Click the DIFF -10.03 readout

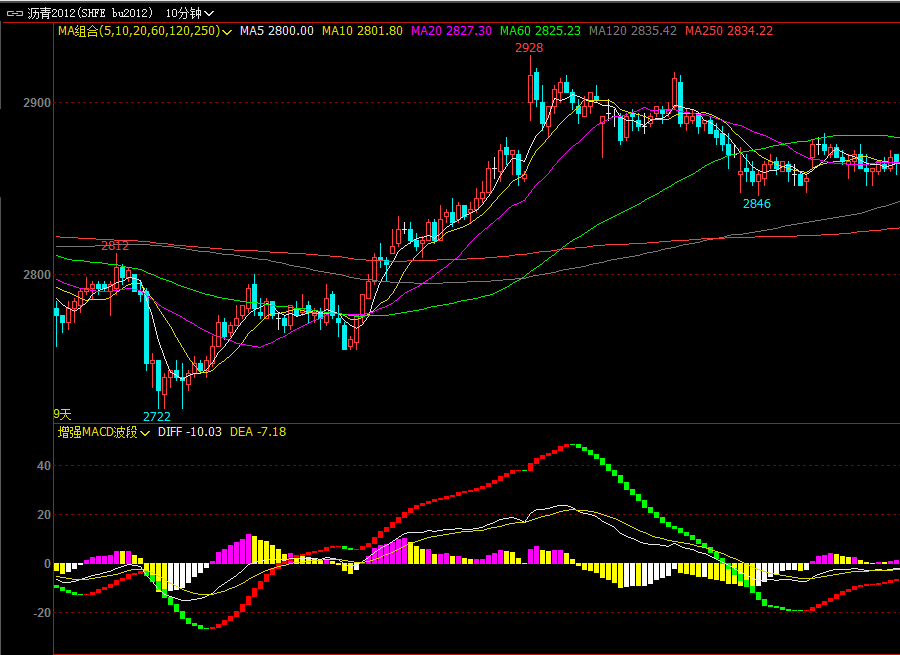[x=189, y=432]
